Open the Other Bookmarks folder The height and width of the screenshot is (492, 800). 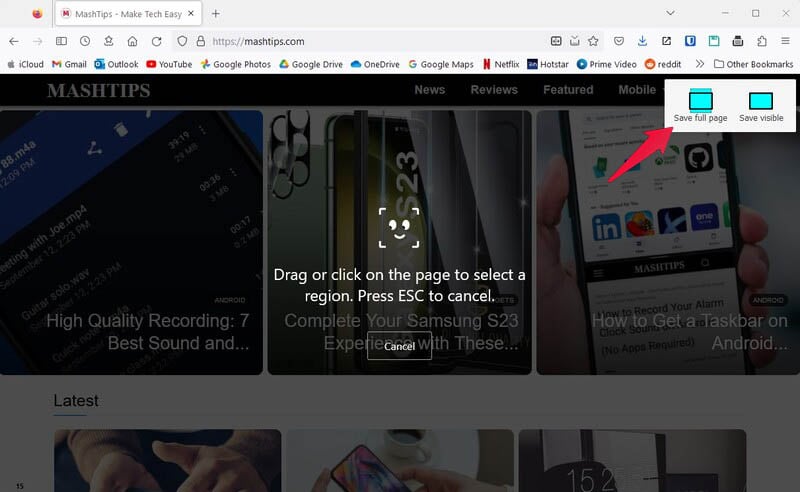click(x=754, y=64)
